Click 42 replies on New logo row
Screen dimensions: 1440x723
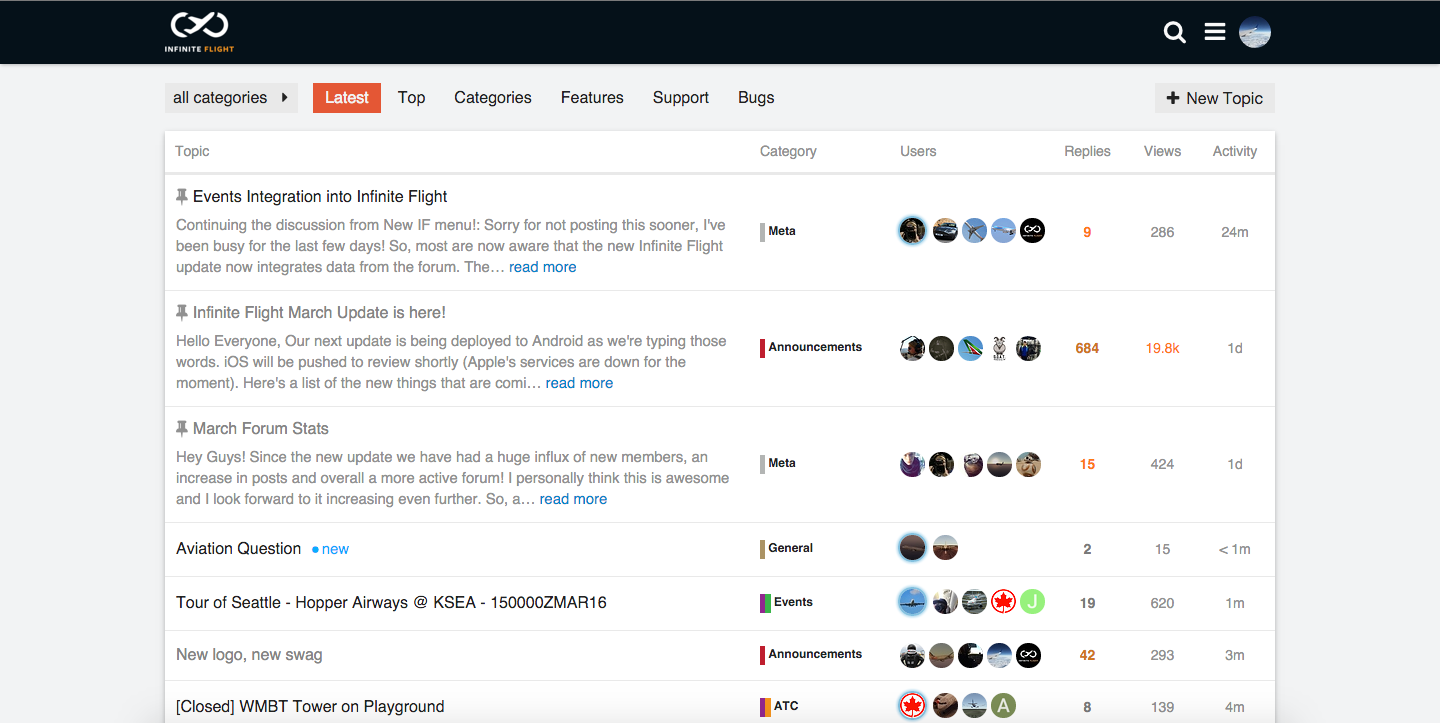coord(1087,655)
